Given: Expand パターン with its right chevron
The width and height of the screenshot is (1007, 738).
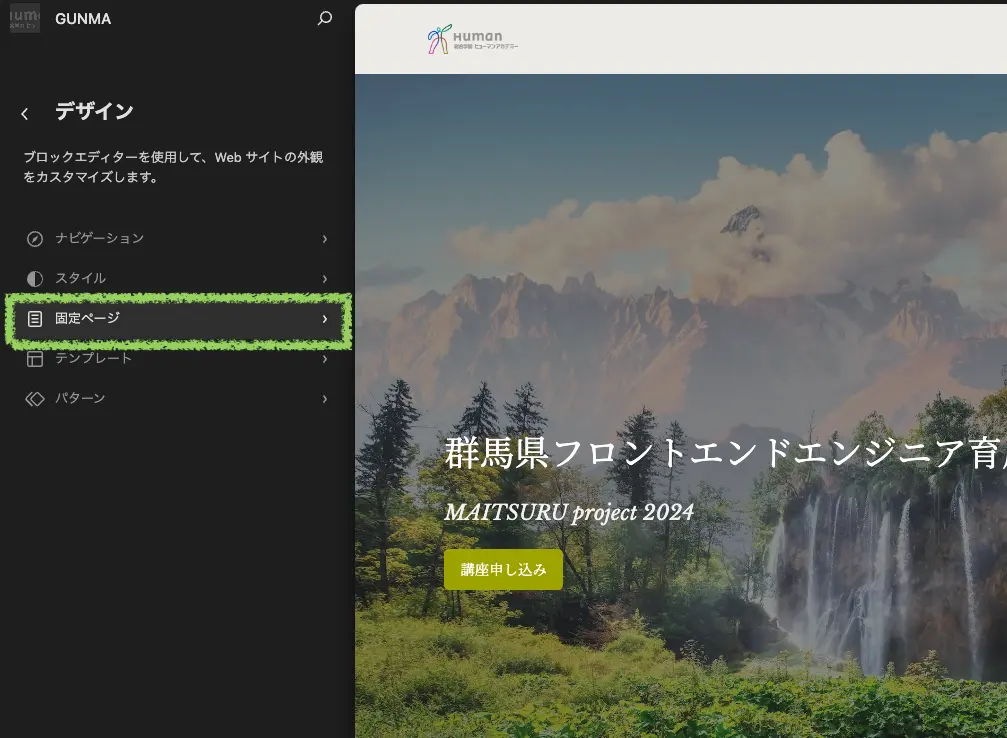Looking at the screenshot, I should [x=325, y=399].
